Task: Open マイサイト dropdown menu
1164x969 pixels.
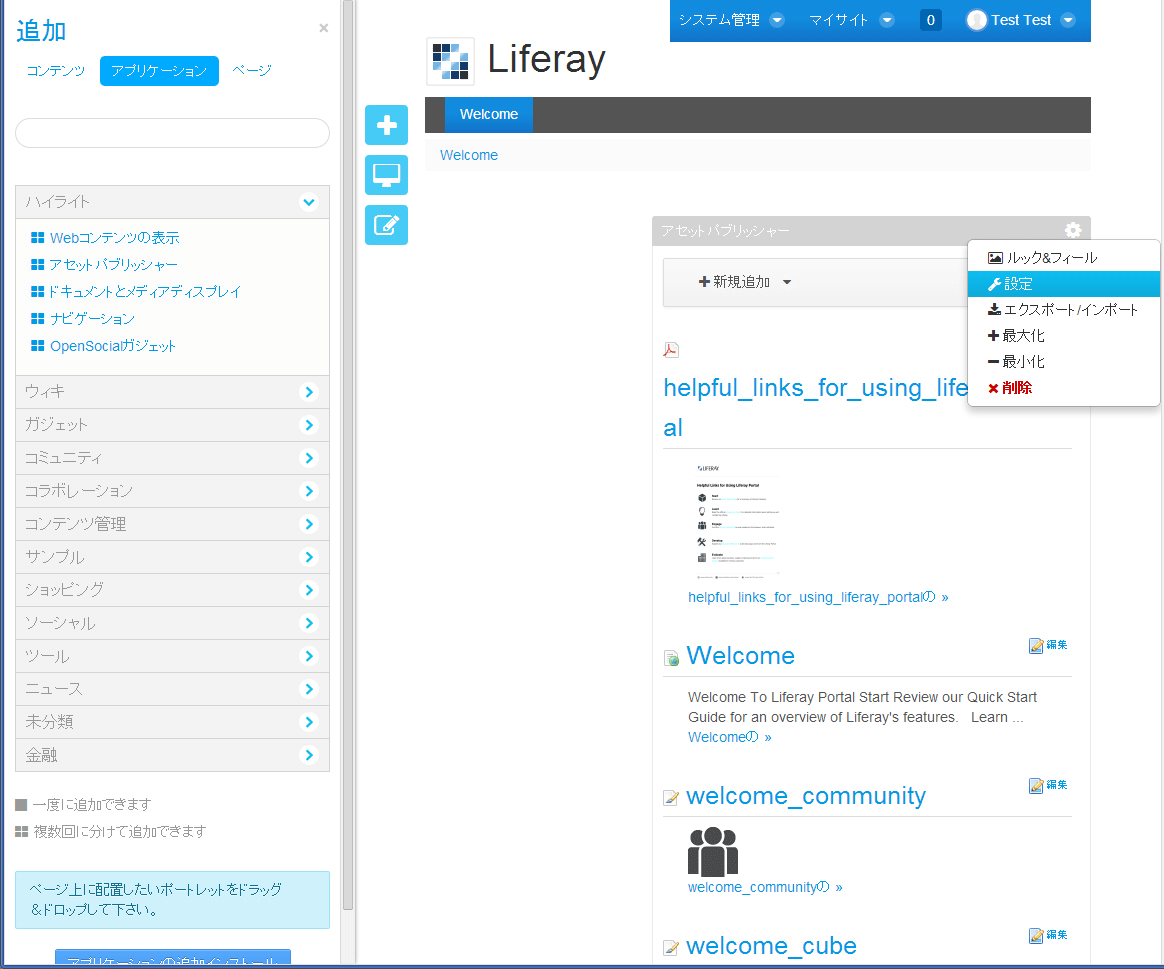Action: click(x=851, y=20)
